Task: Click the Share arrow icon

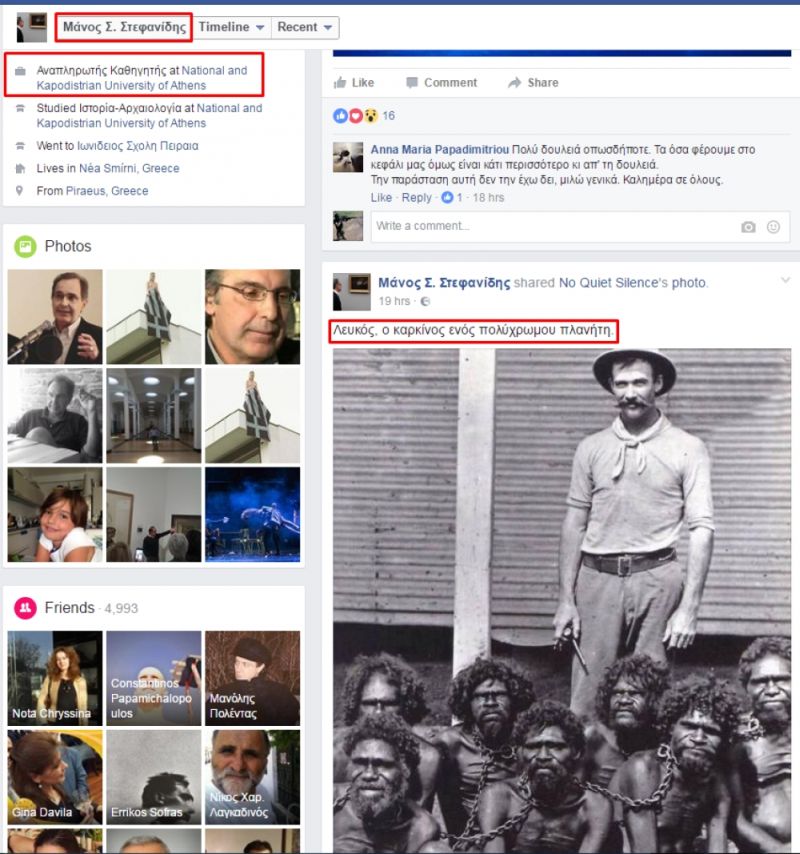Action: click(515, 83)
